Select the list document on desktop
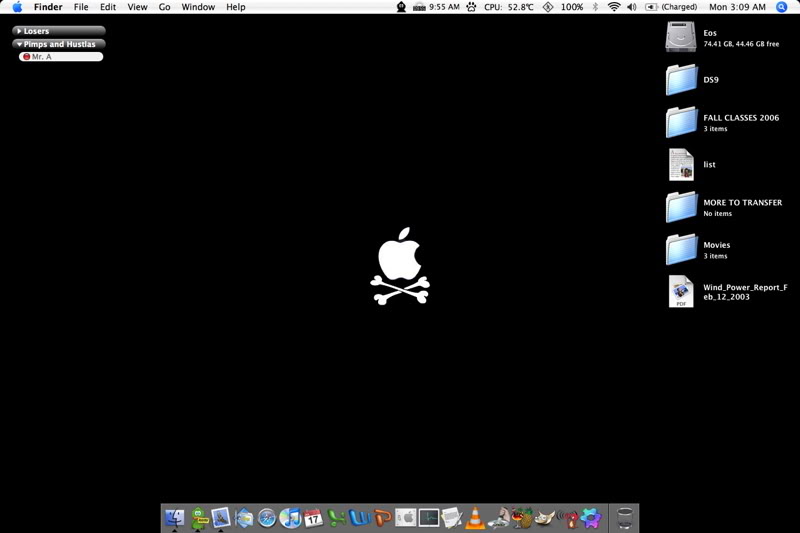Viewport: 800px width, 533px height. (681, 164)
